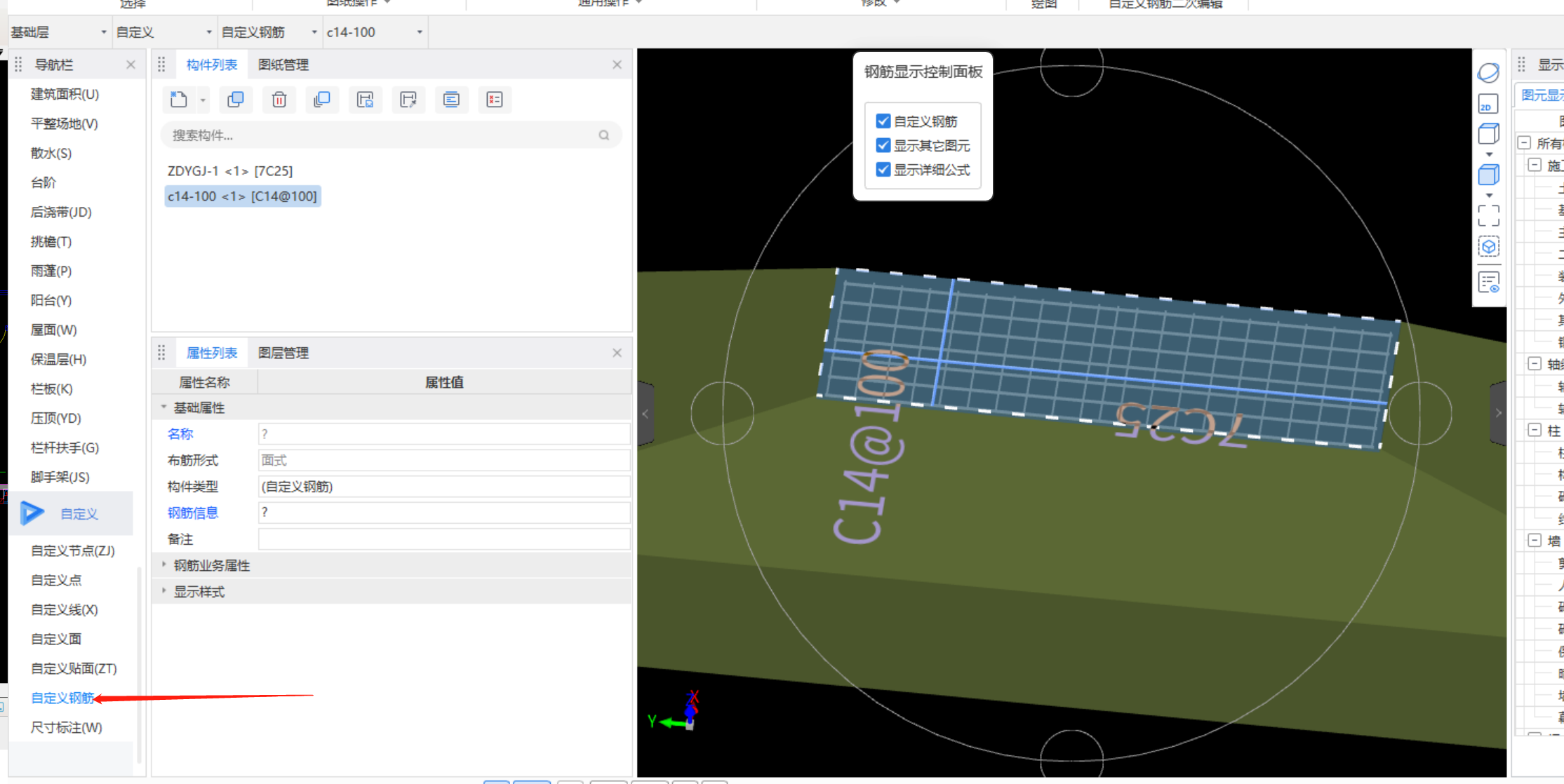Switch to the 属性列表 tab
Image resolution: width=1564 pixels, height=784 pixels.
212,353
